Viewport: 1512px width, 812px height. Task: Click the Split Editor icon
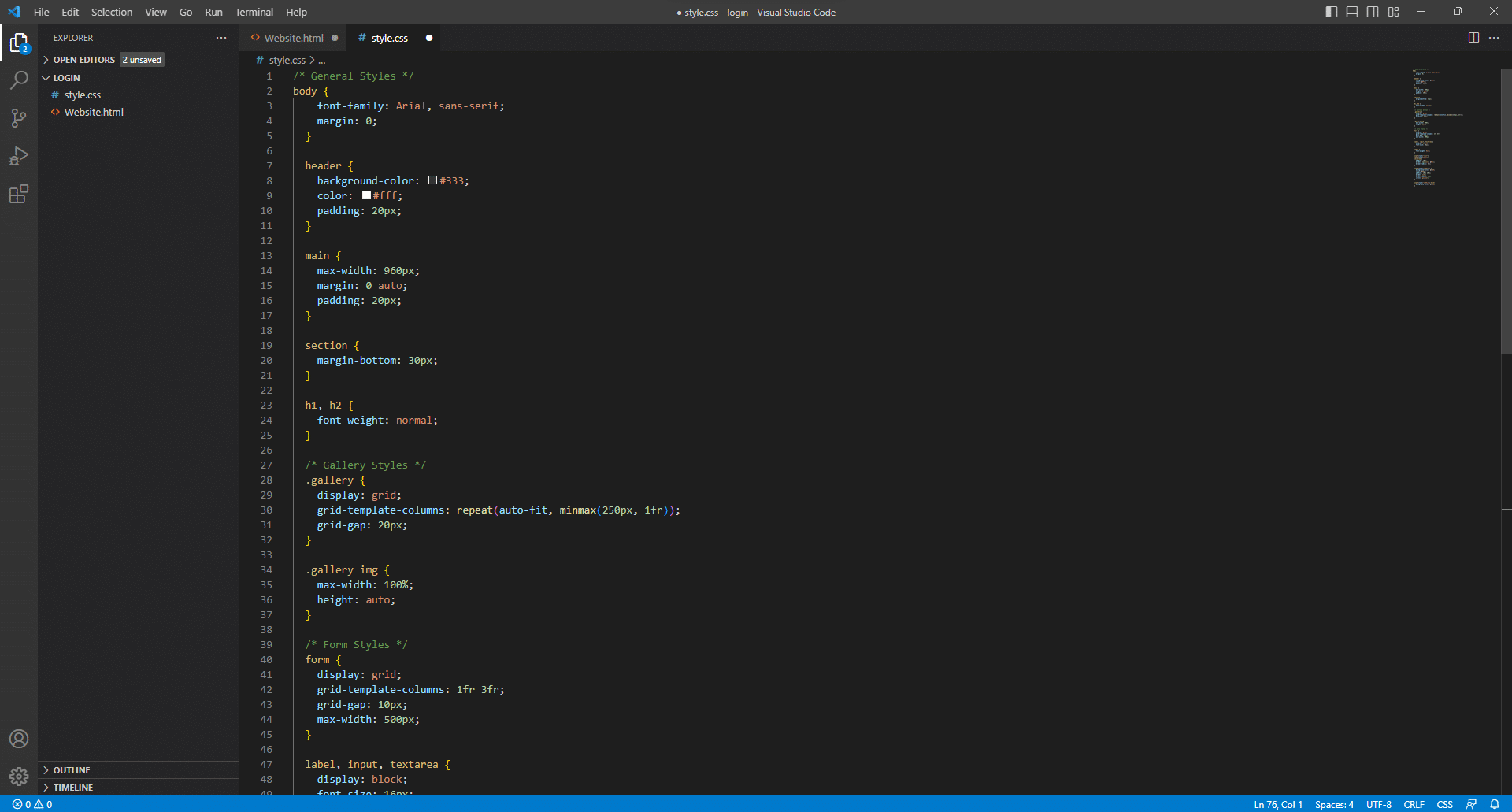tap(1473, 37)
